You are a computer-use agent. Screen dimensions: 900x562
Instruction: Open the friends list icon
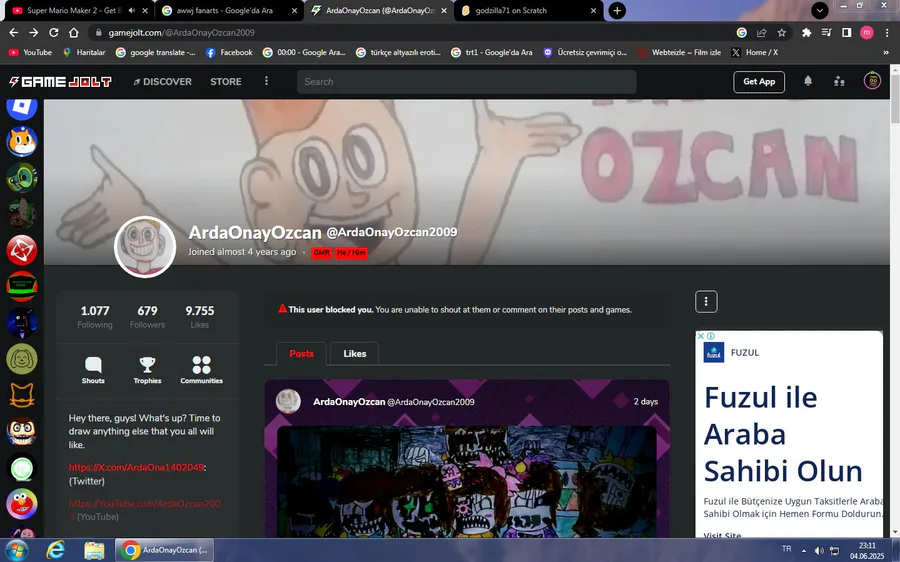click(x=839, y=81)
